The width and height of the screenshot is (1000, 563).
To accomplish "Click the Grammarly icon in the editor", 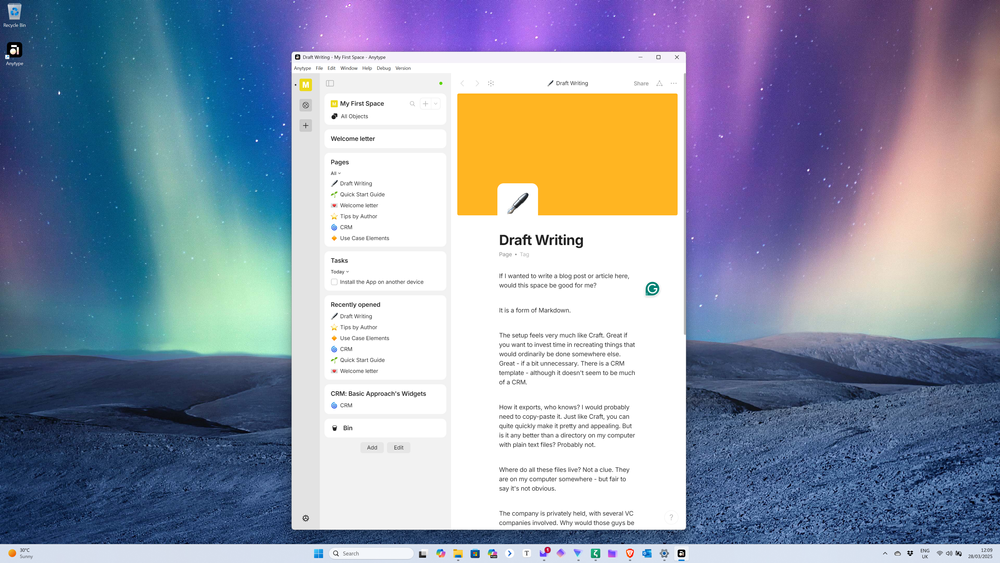I will 652,289.
